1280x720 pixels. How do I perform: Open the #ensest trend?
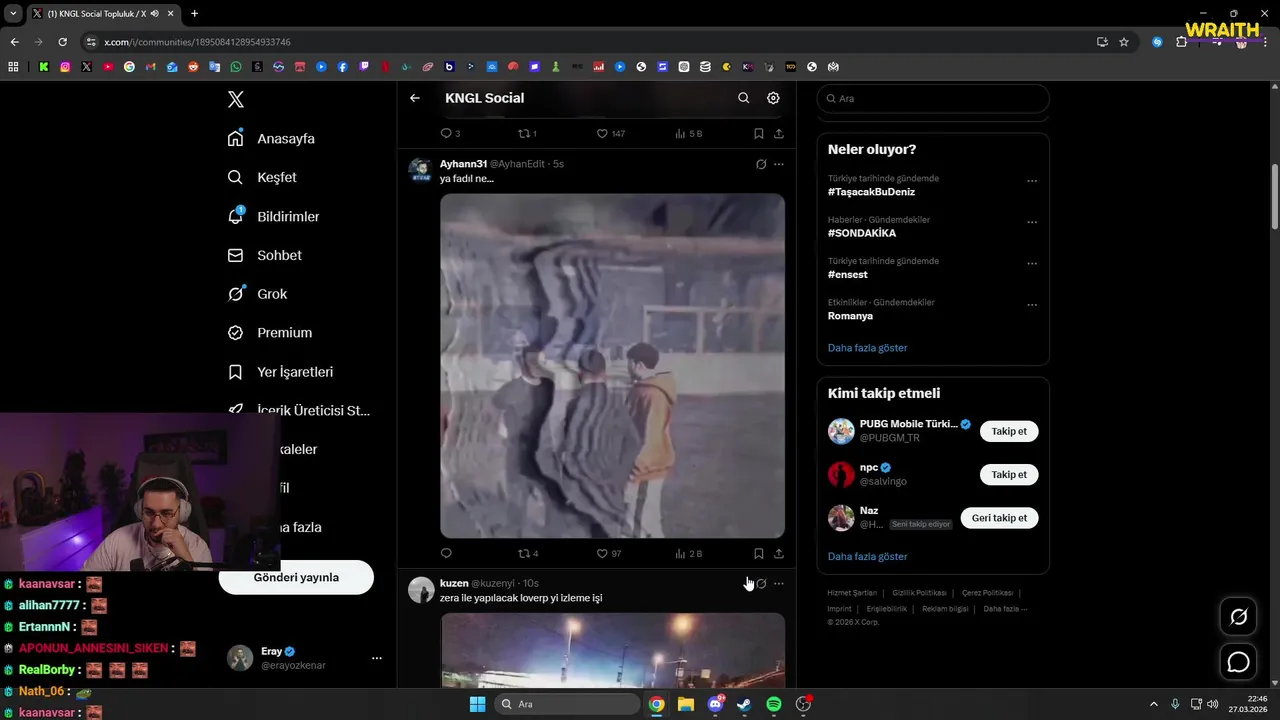pyautogui.click(x=847, y=275)
